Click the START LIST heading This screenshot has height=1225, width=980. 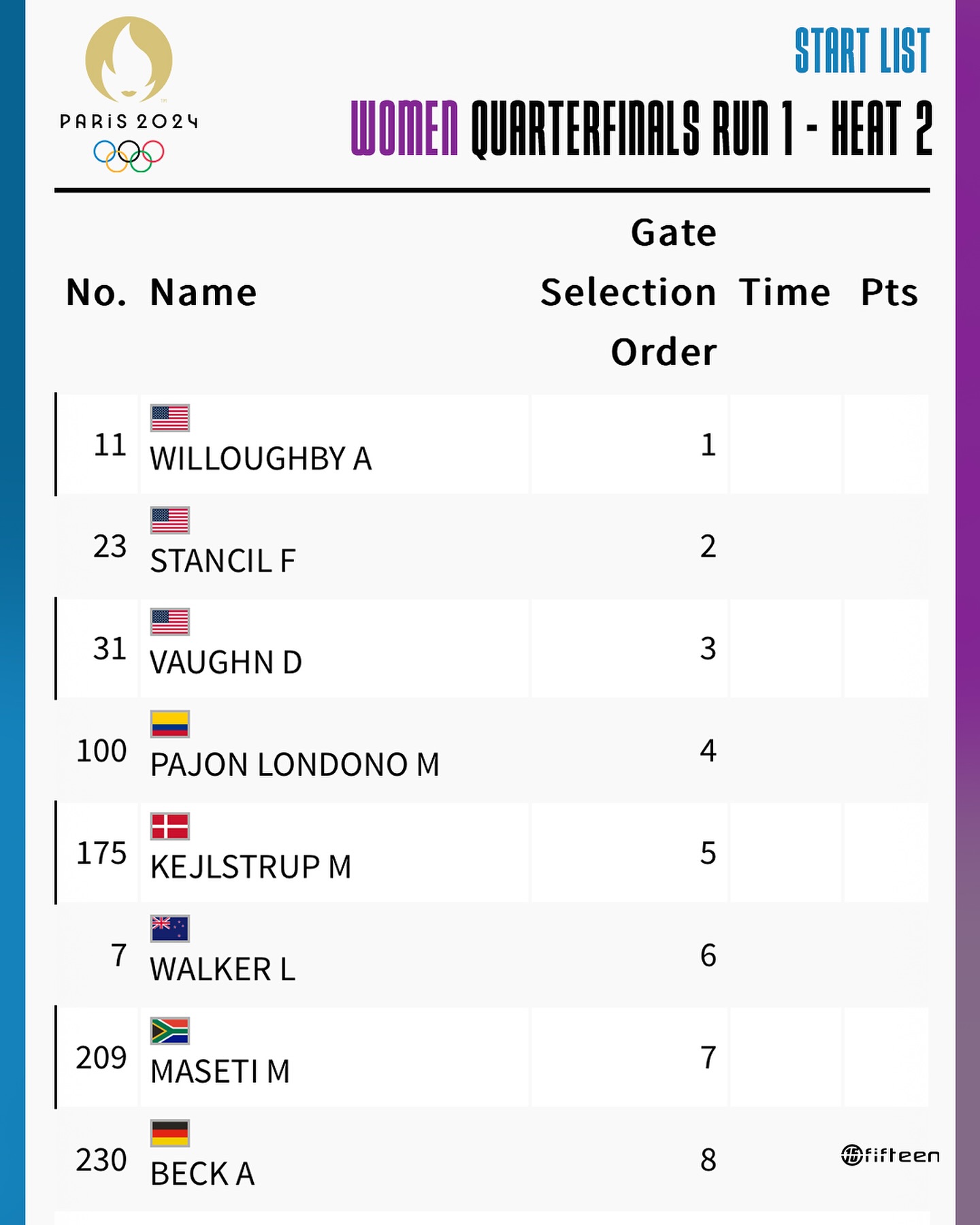click(862, 51)
